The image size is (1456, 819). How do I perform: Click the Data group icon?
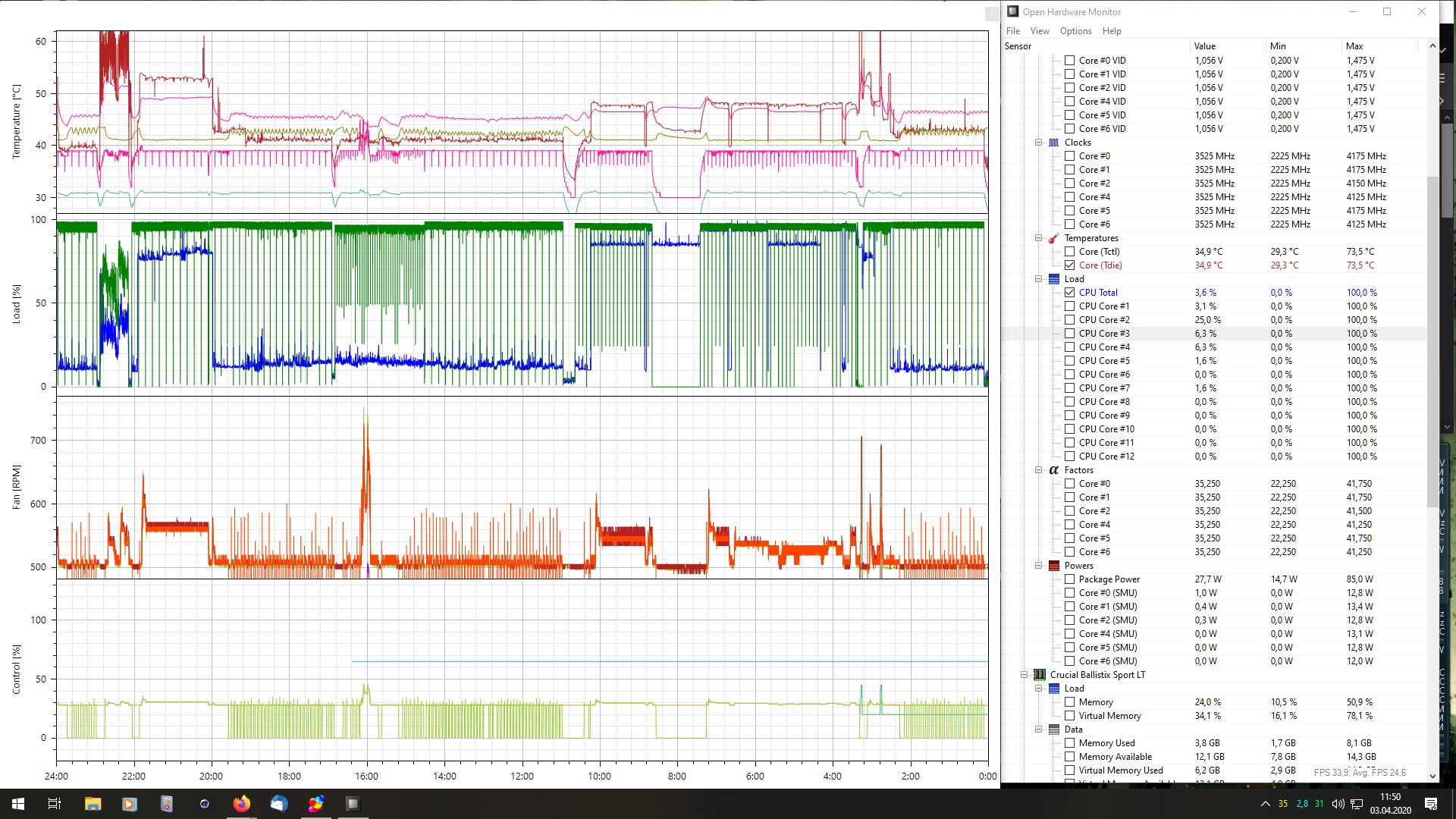click(1053, 730)
